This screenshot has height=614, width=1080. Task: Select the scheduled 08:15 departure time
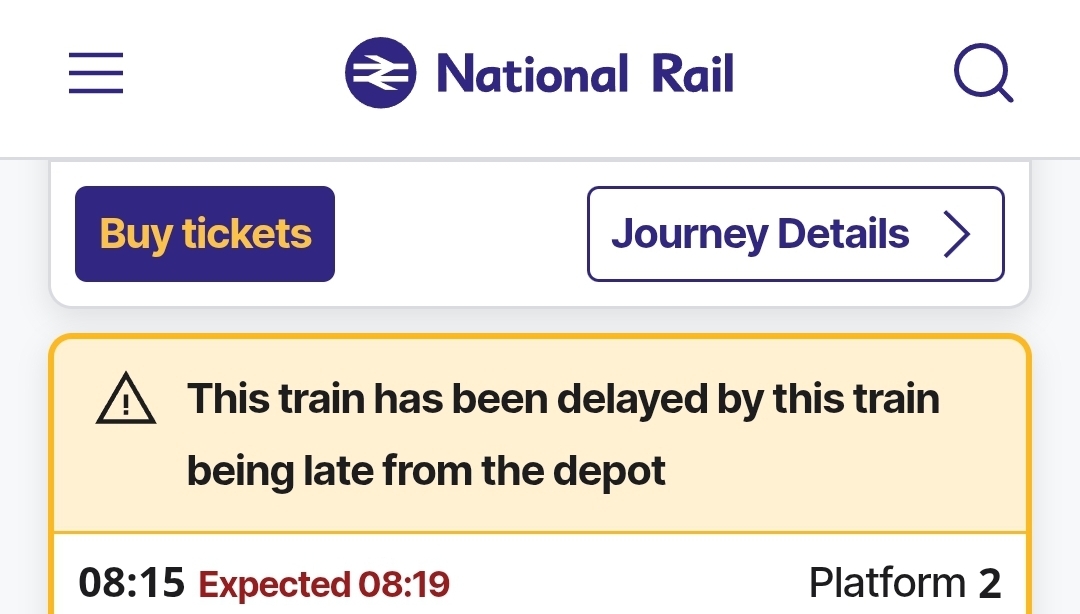(132, 583)
